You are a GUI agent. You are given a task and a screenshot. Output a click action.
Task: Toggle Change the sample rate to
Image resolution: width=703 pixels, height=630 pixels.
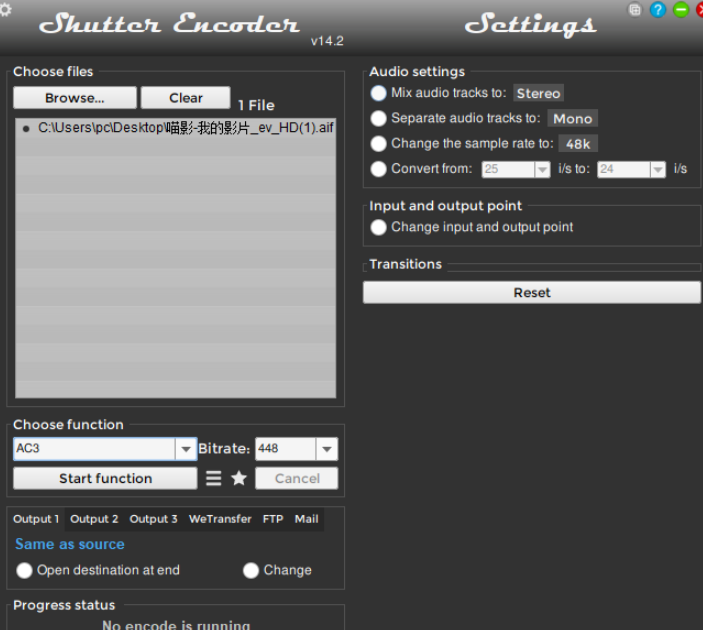tap(378, 144)
